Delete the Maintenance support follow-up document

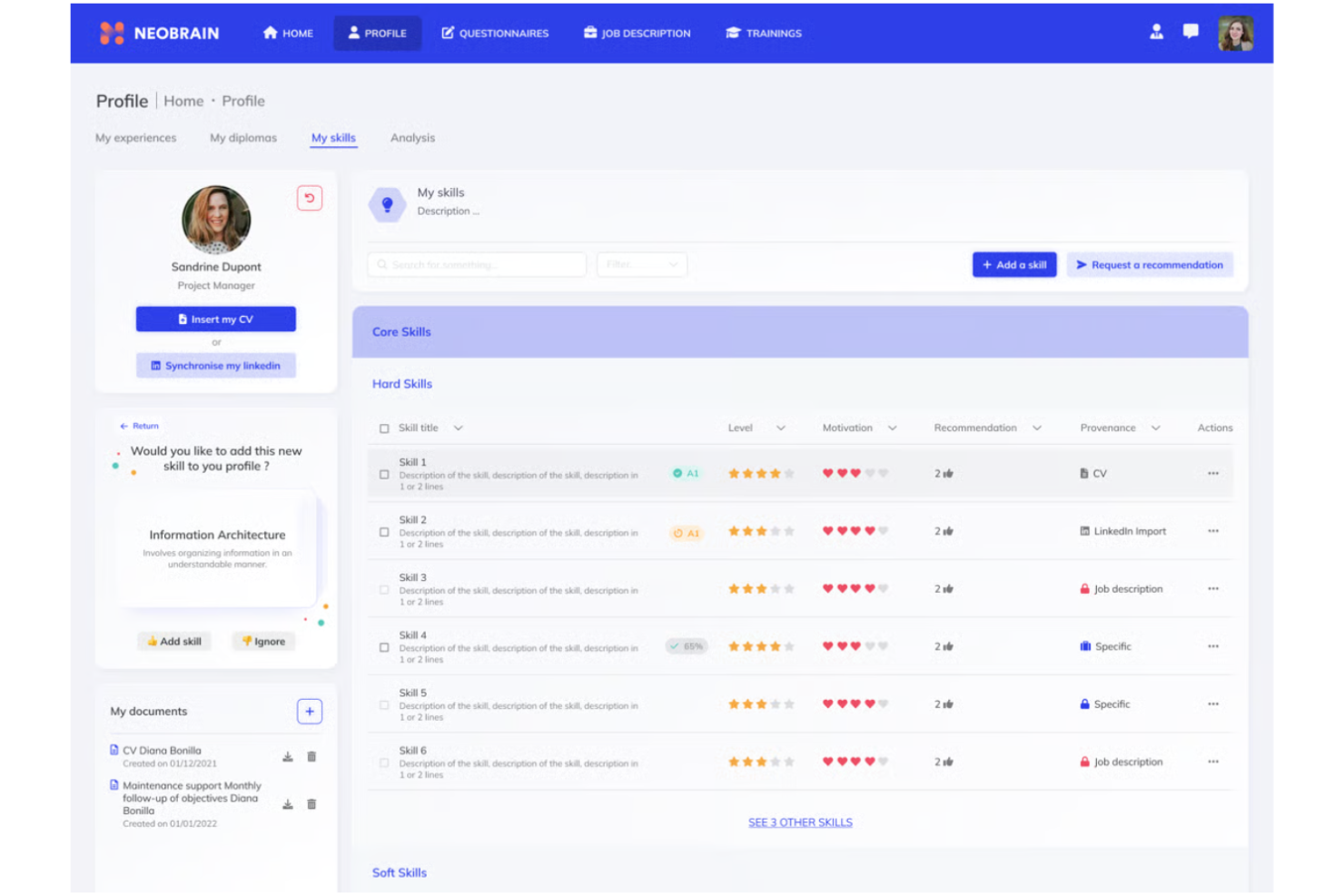click(311, 804)
